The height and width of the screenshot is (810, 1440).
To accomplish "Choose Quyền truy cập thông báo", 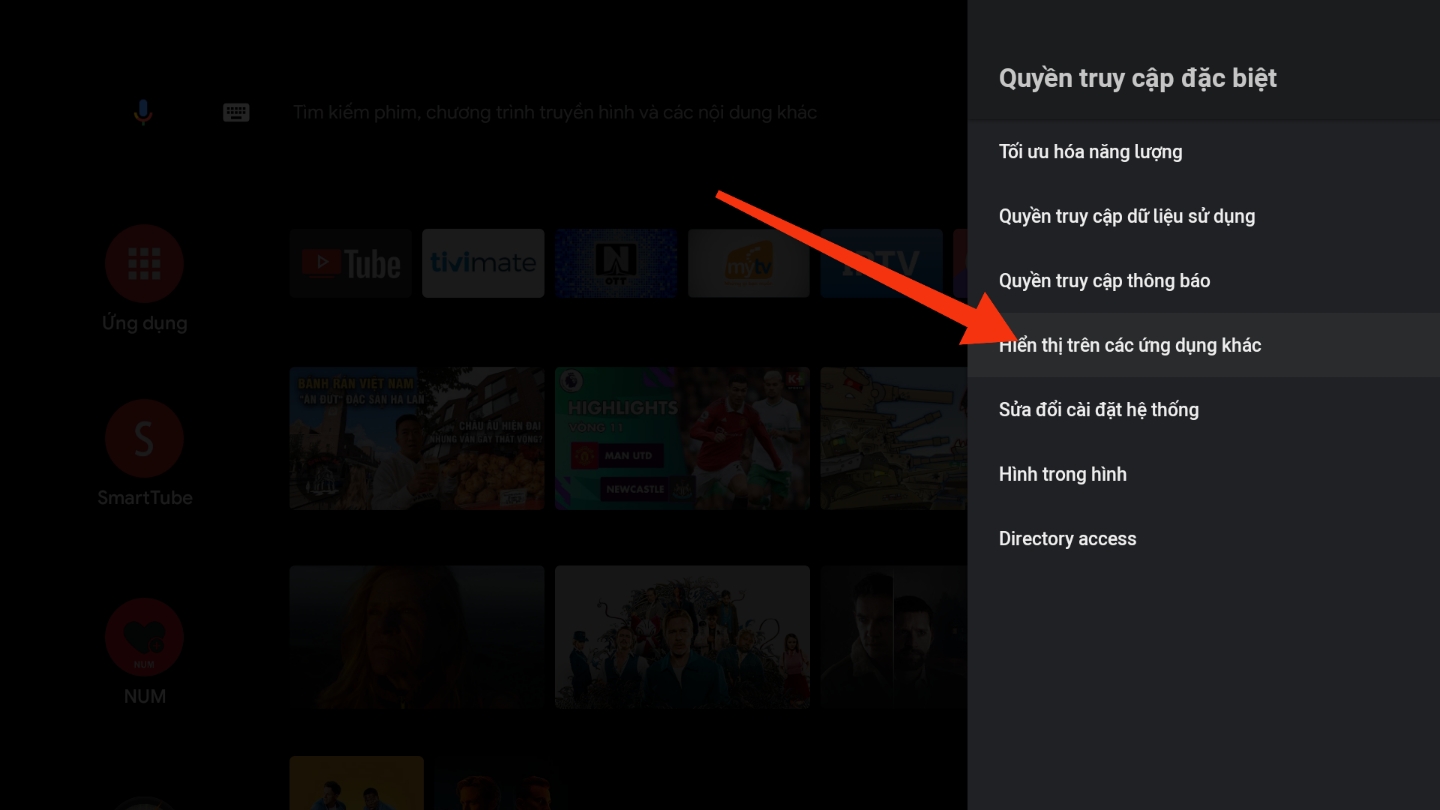I will point(1204,281).
